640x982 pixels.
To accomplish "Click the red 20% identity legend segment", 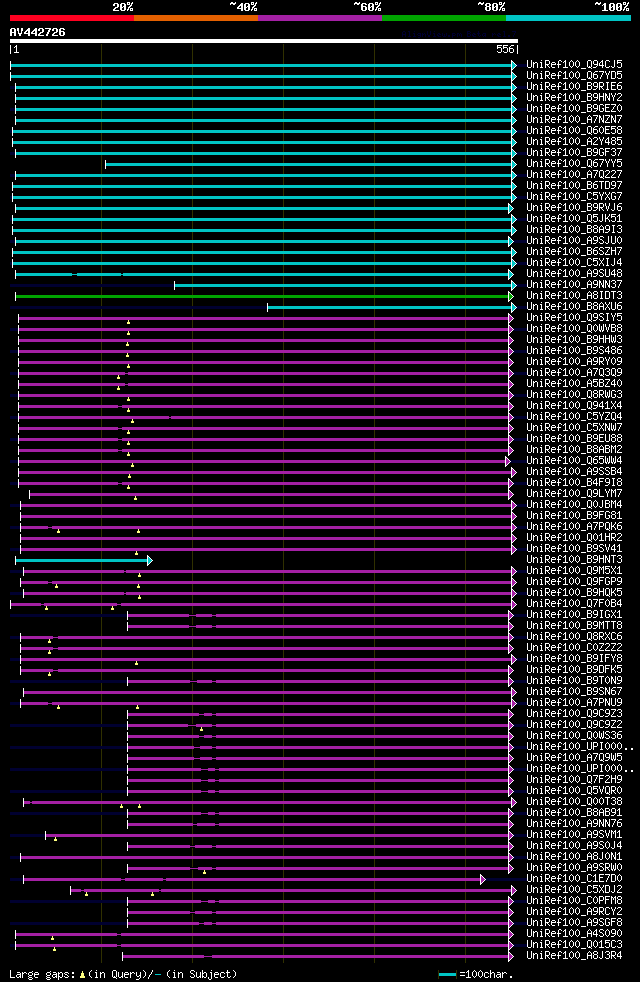I will (72, 18).
